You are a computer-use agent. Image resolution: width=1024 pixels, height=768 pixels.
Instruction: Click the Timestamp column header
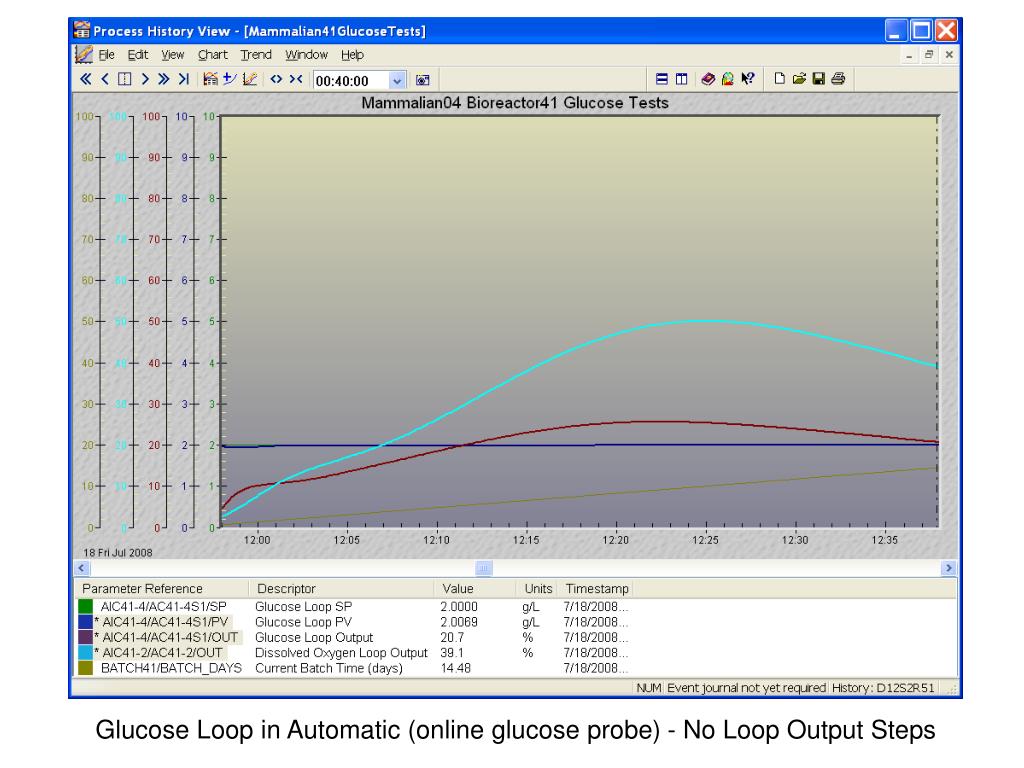click(597, 588)
